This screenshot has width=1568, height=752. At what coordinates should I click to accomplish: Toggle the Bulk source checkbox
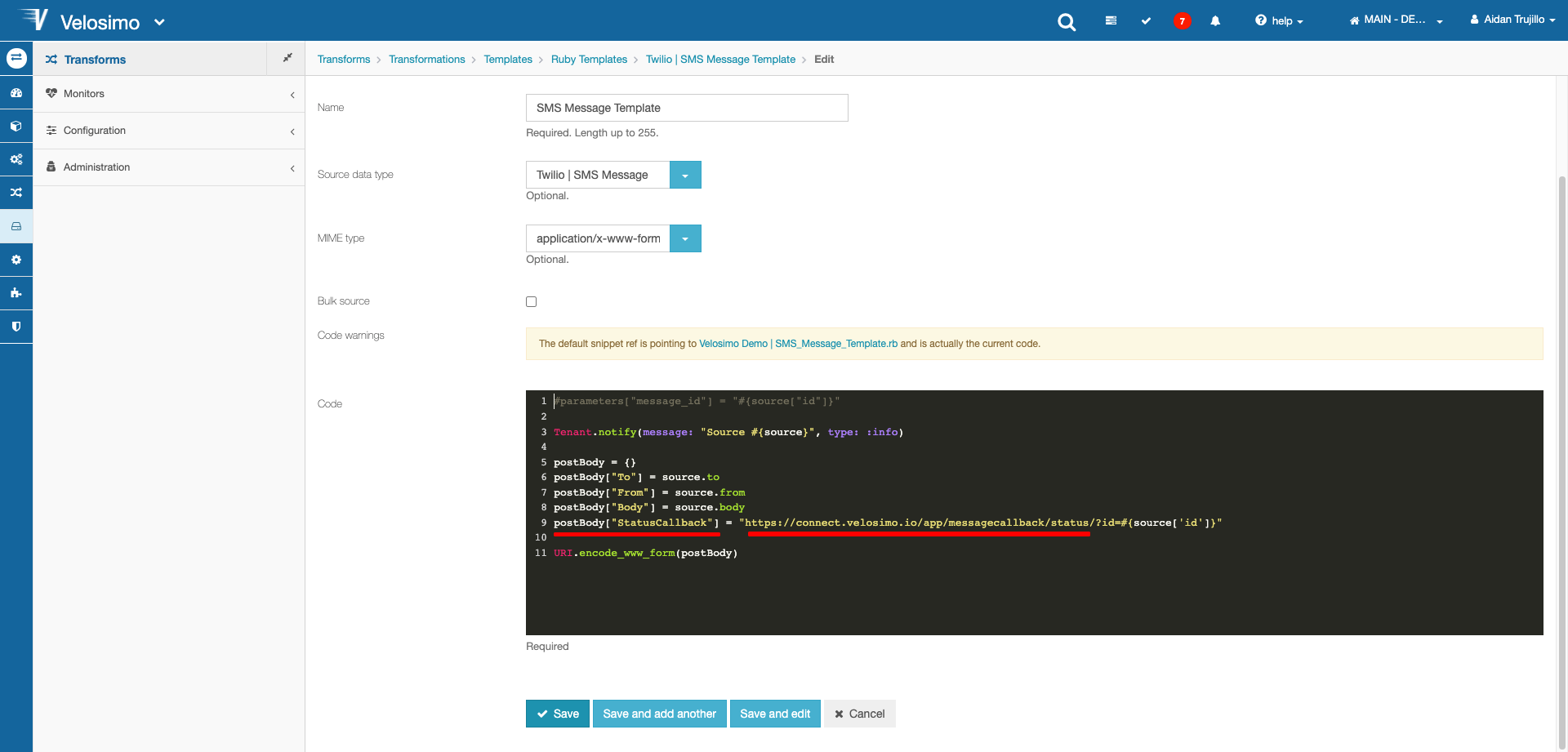tap(532, 301)
